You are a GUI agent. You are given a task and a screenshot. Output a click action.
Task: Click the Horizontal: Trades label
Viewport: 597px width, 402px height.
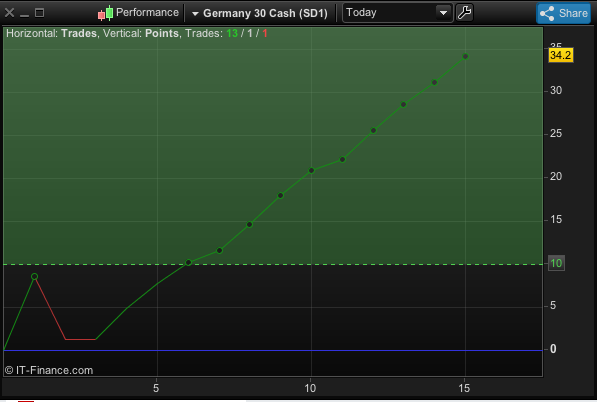(51, 34)
